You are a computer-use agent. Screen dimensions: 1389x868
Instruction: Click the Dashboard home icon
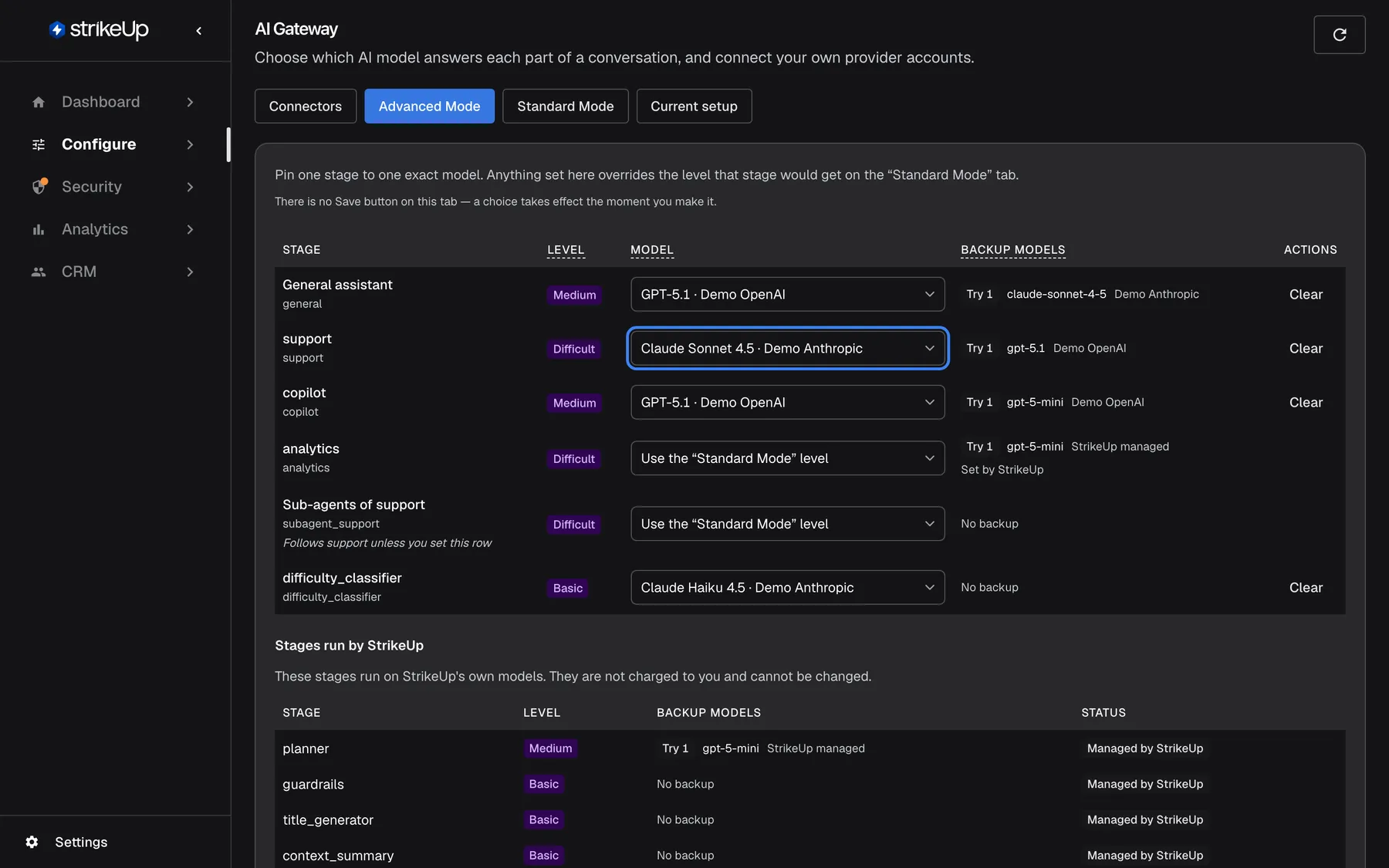tap(39, 102)
